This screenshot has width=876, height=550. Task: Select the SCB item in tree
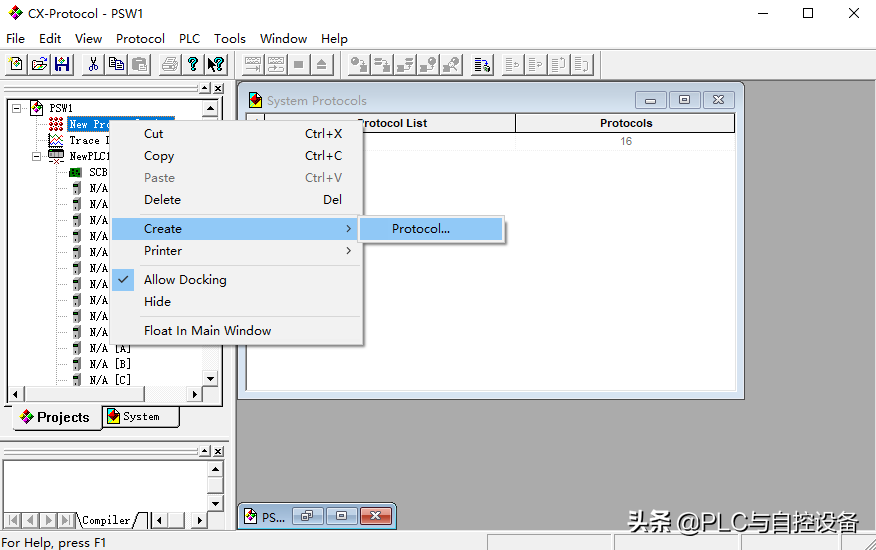[98, 172]
